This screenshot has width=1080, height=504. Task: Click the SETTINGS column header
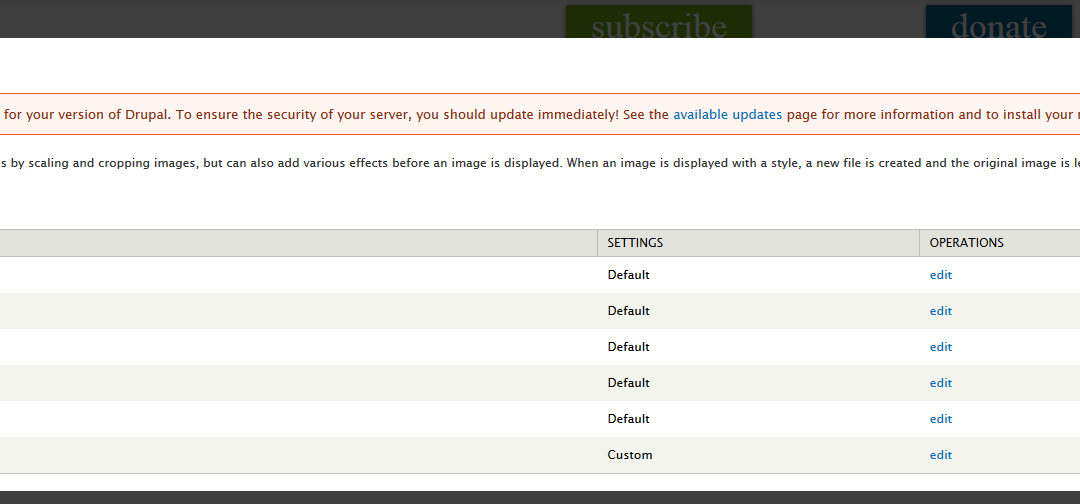tap(635, 243)
